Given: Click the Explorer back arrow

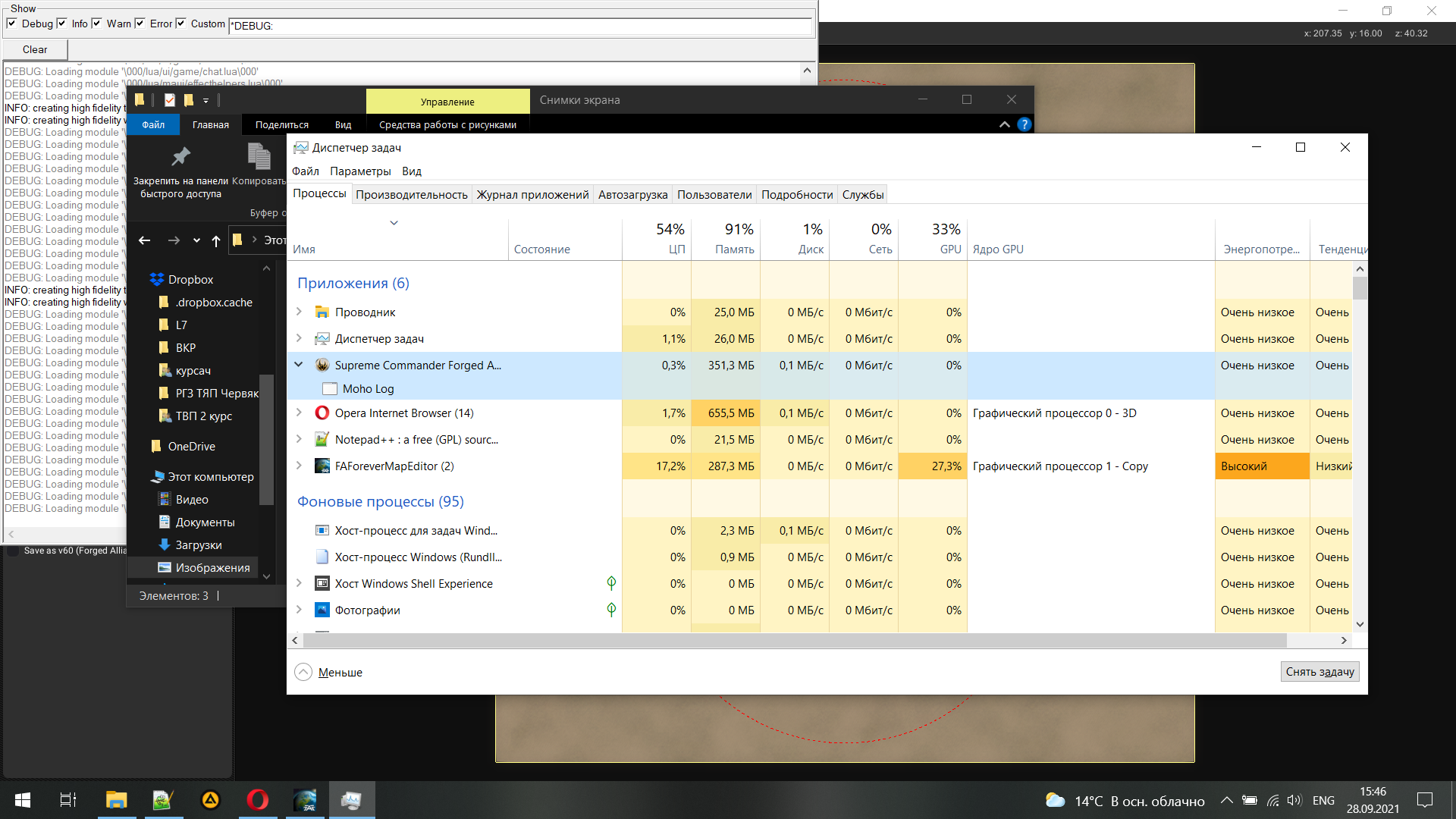Looking at the screenshot, I should (145, 240).
